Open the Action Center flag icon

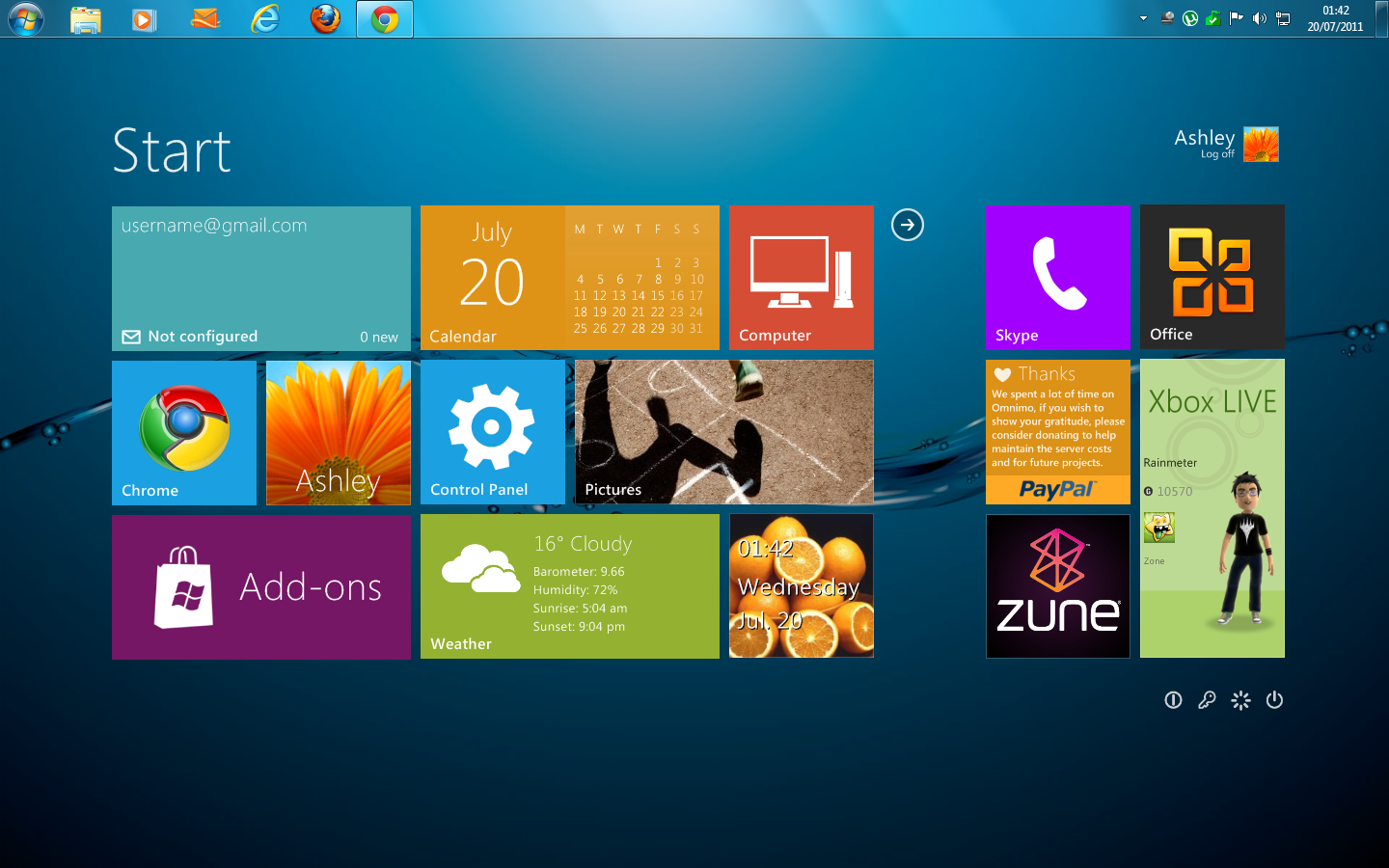(1237, 18)
